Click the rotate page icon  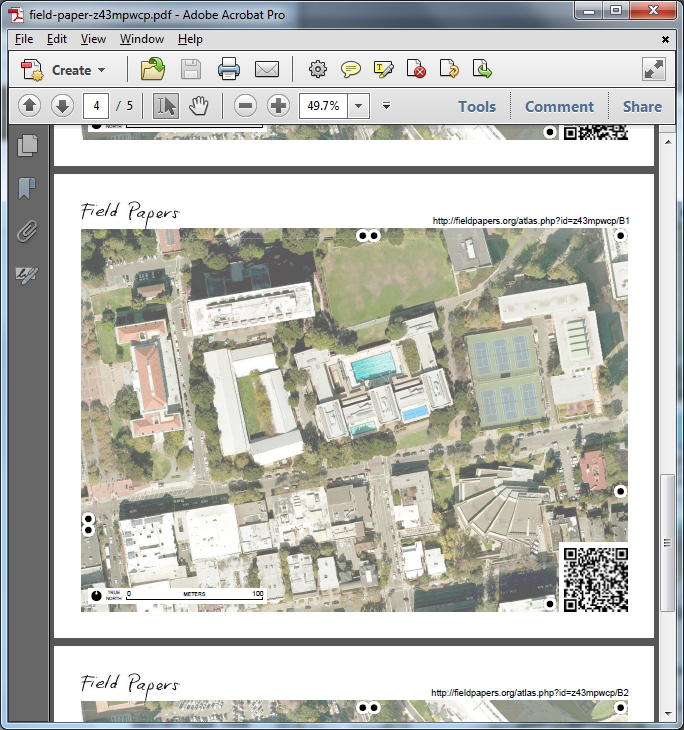point(449,69)
